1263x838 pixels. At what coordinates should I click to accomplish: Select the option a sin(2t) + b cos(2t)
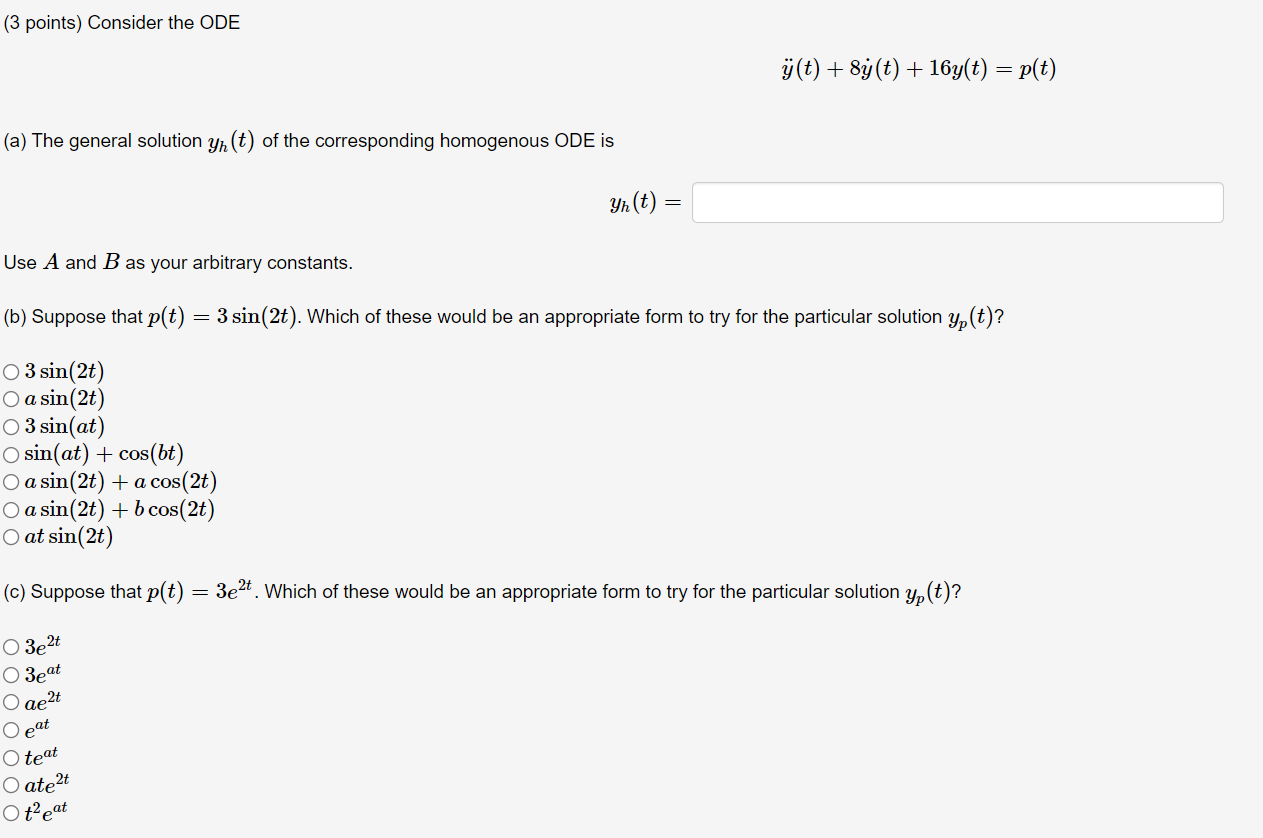tap(11, 509)
